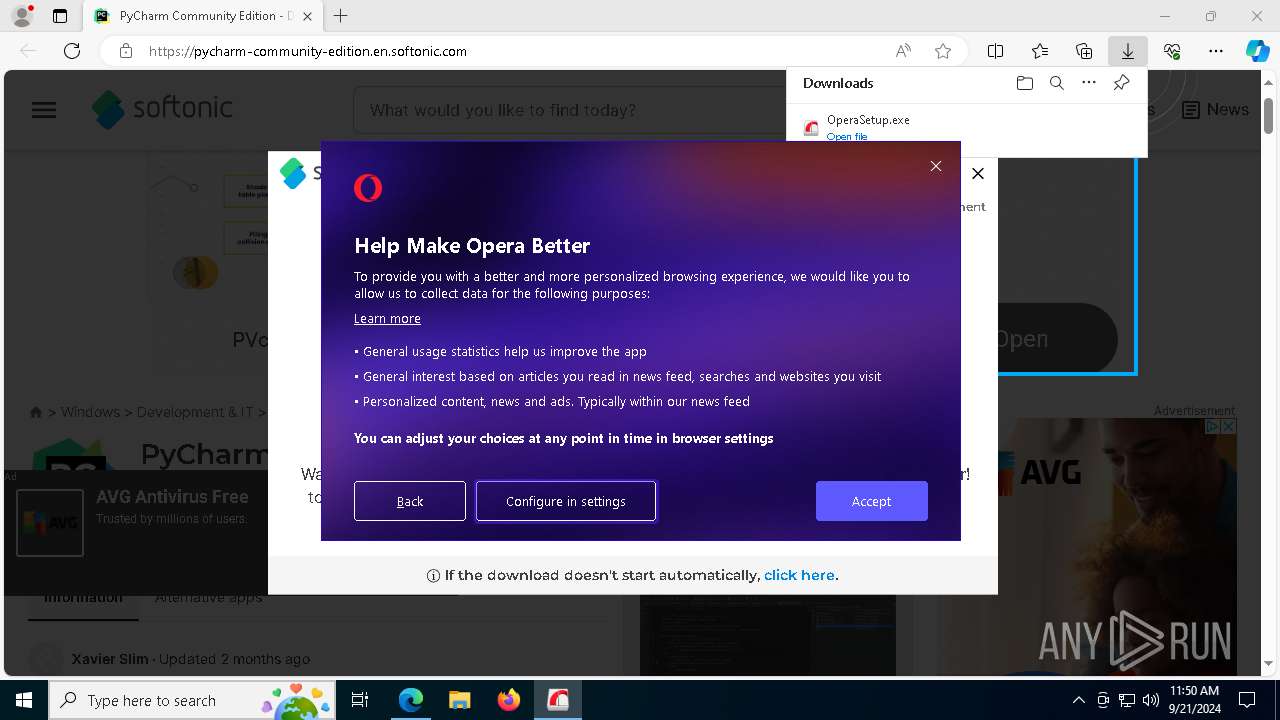Refresh the page
The width and height of the screenshot is (1280, 720).
tap(72, 51)
